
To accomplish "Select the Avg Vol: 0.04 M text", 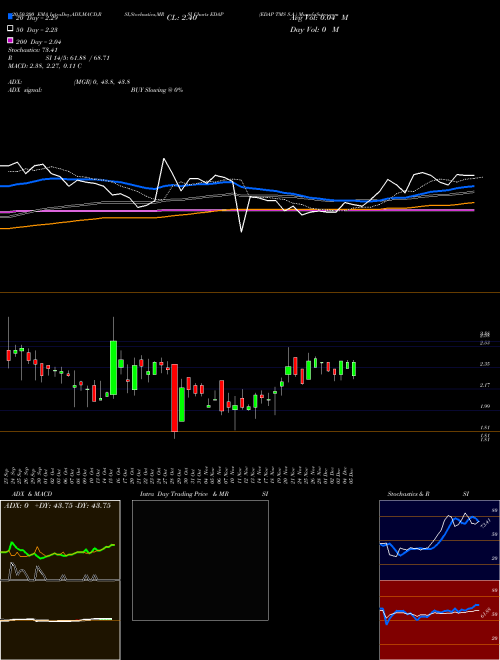I will pos(319,18).
